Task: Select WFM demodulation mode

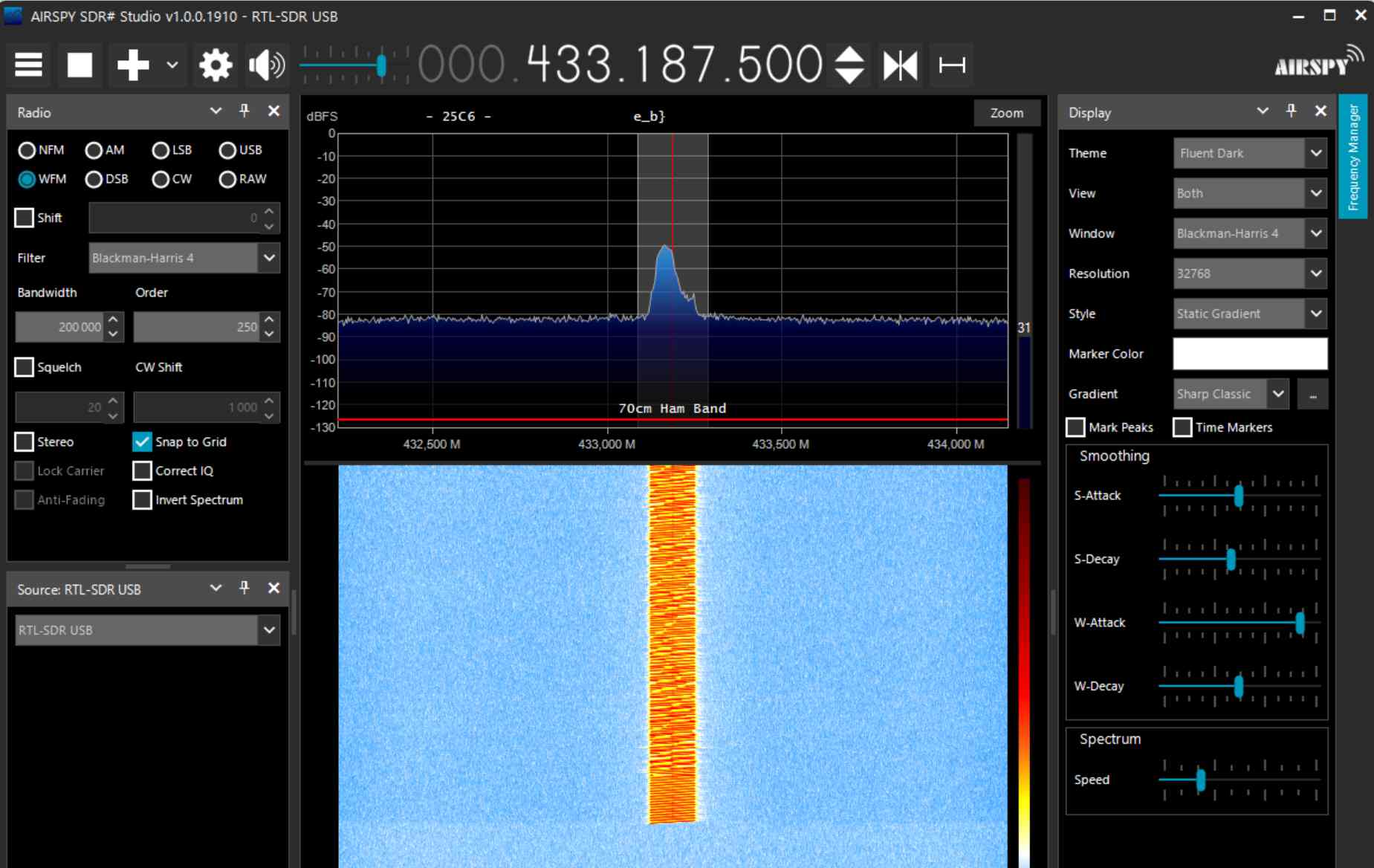Action: pyautogui.click(x=42, y=179)
